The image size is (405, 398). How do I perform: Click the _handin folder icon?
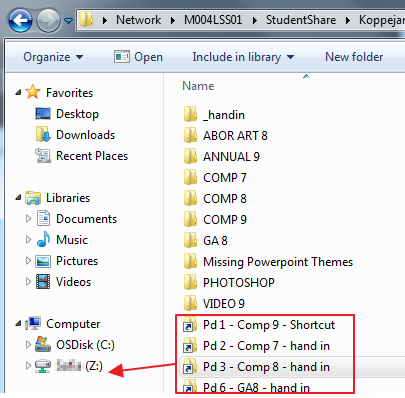coord(190,114)
